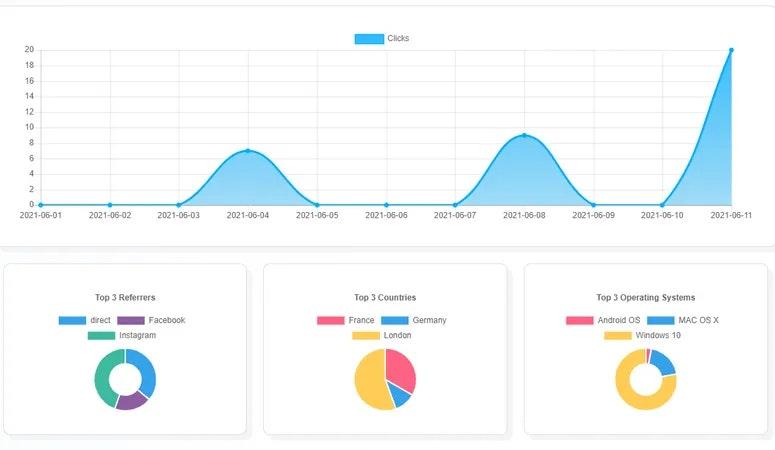Click the yellow London slice of countries pie
This screenshot has width=775, height=450.
369,383
